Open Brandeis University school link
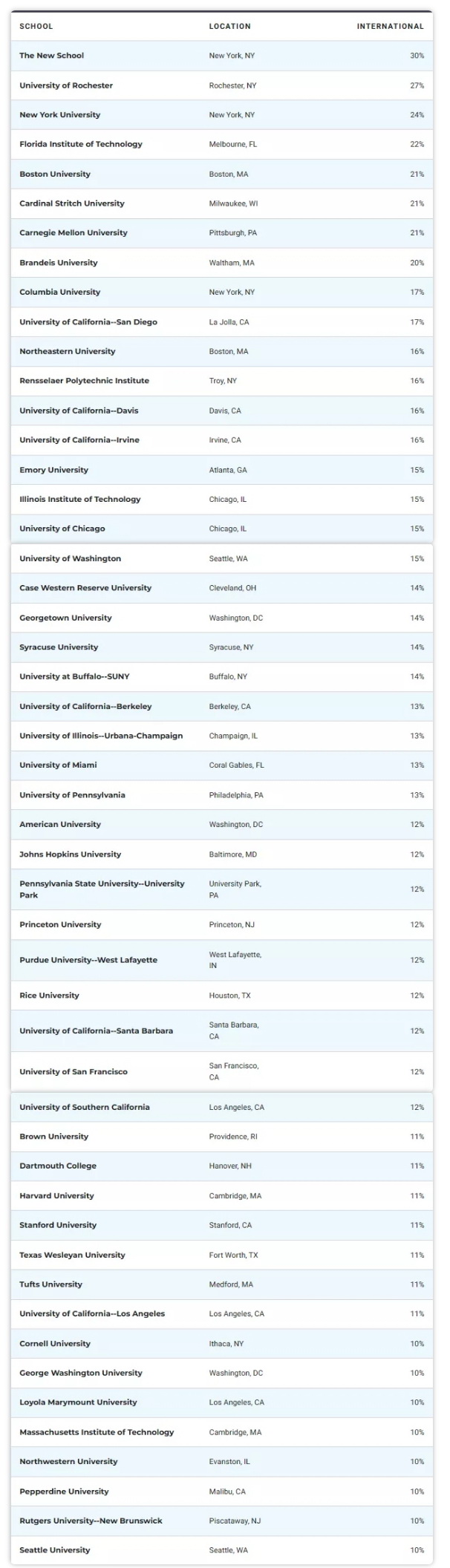The width and height of the screenshot is (450, 1568). (58, 263)
